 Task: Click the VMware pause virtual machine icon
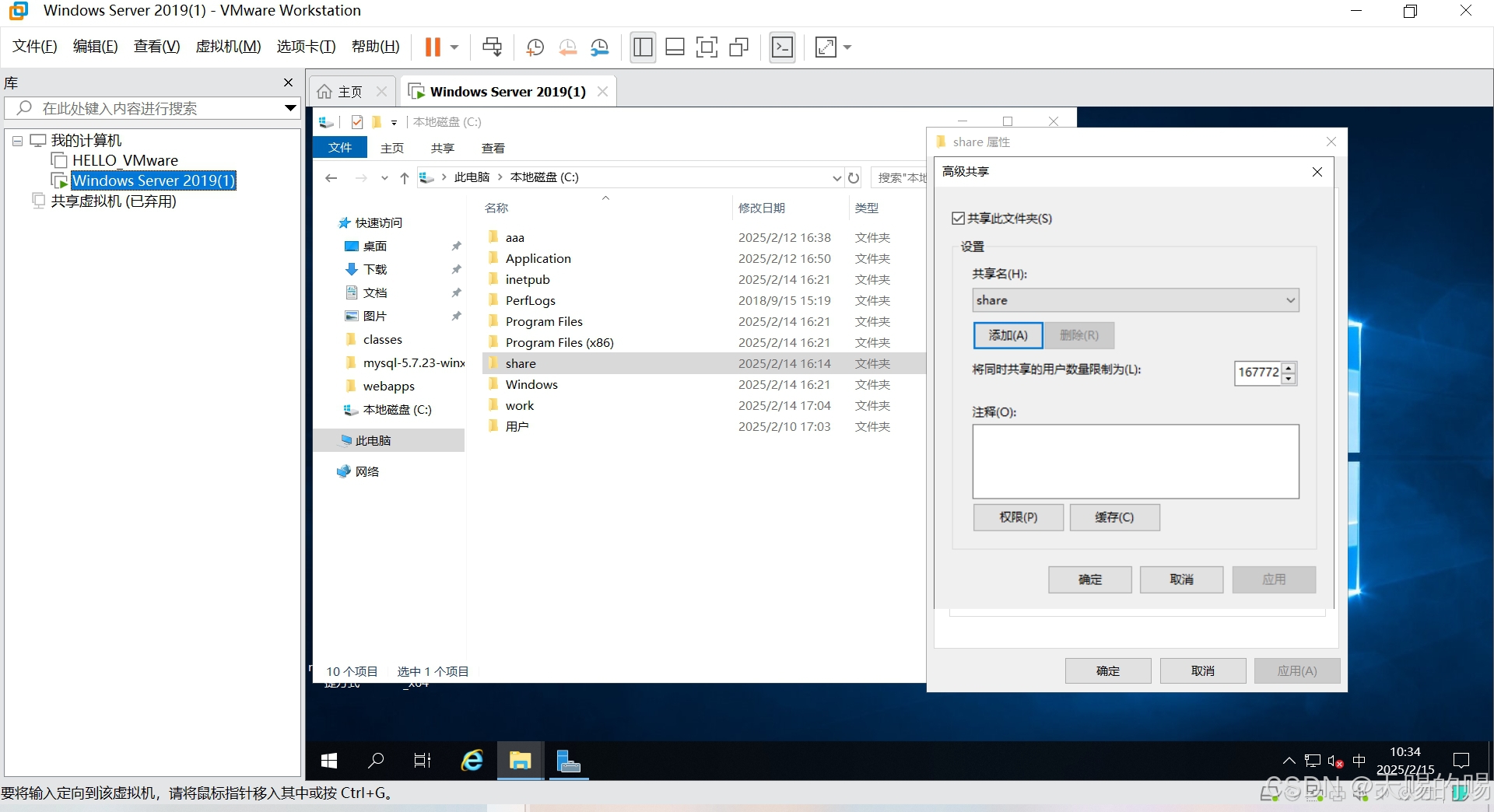(433, 47)
